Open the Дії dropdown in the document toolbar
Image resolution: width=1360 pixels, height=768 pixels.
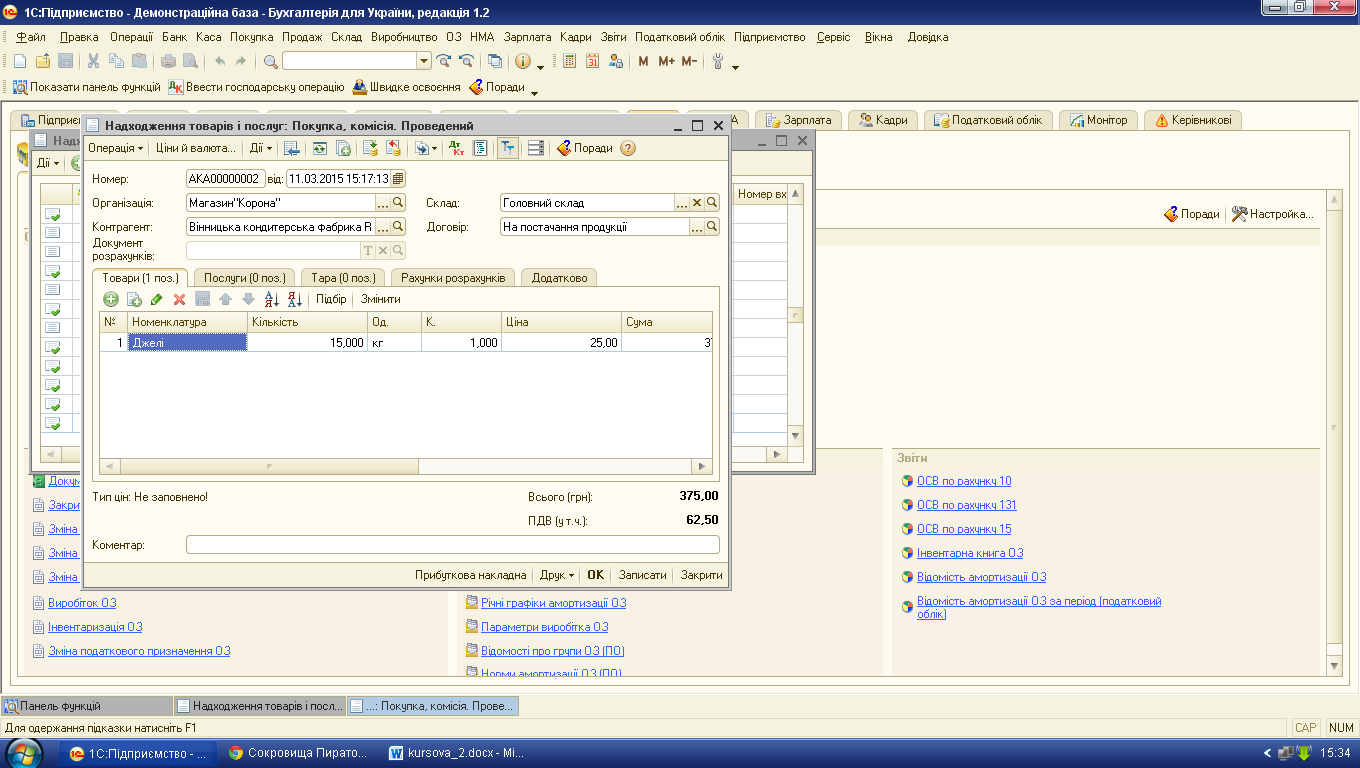click(x=261, y=148)
